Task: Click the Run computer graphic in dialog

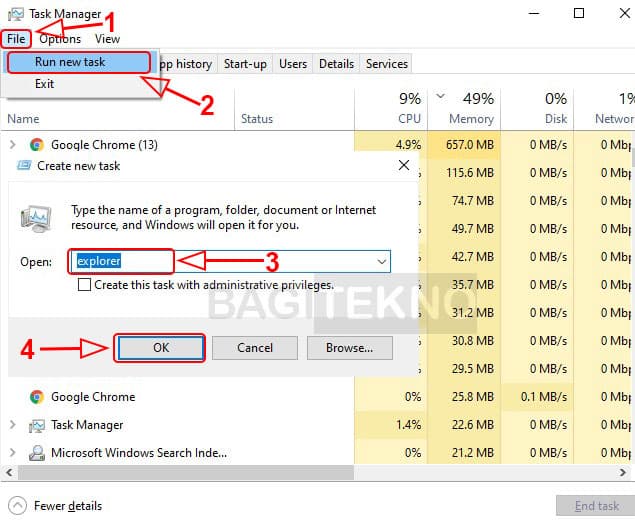Action: (x=36, y=219)
